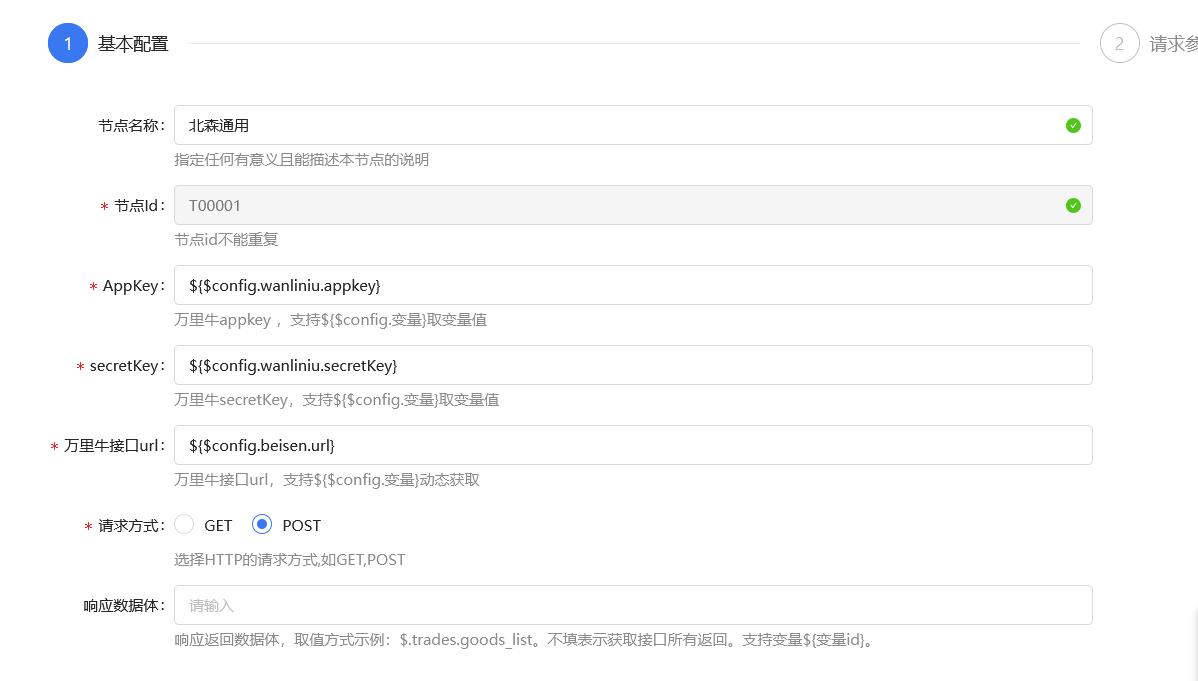
Task: Click the 请求方式 field label
Action: [x=130, y=526]
